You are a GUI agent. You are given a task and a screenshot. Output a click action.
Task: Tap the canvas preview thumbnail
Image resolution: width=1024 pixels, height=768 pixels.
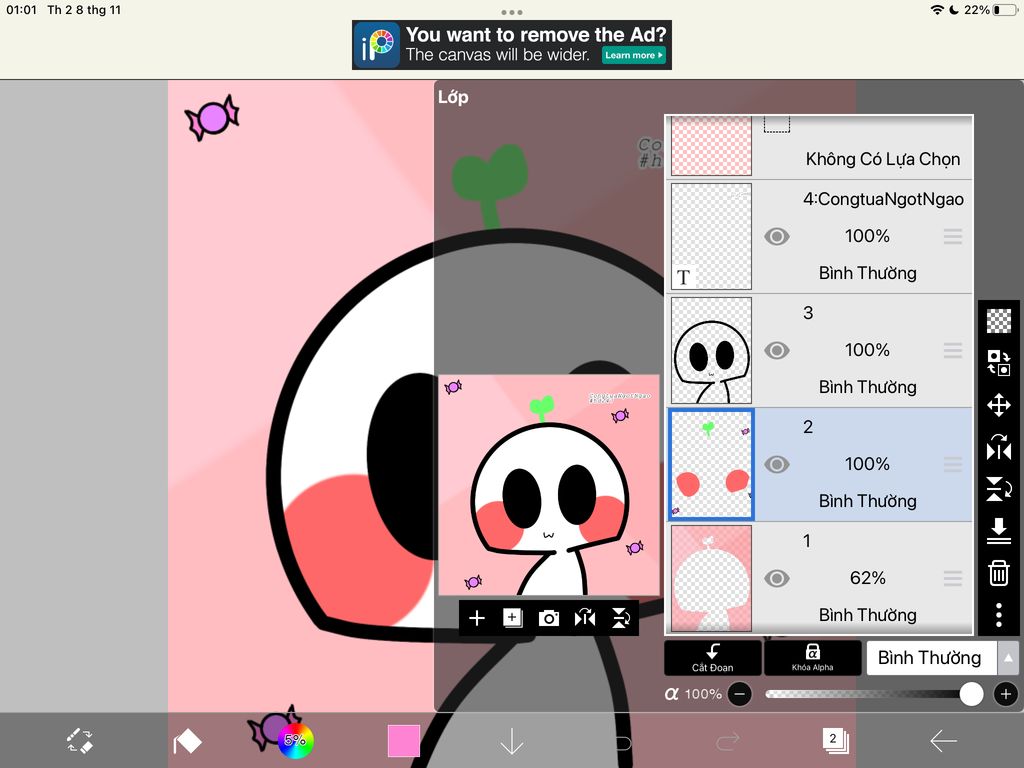[549, 485]
